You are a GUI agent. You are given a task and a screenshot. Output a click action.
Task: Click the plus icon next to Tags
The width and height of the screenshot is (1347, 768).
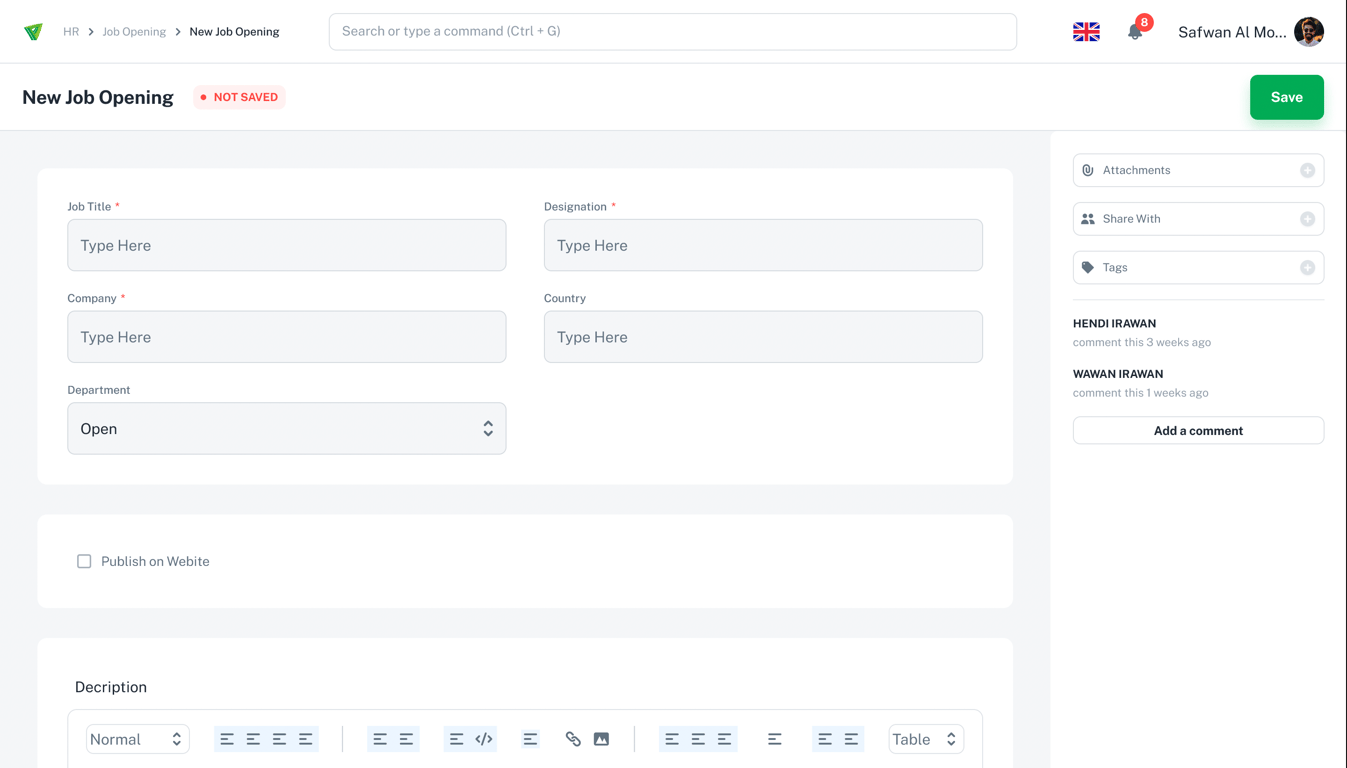[x=1307, y=268]
